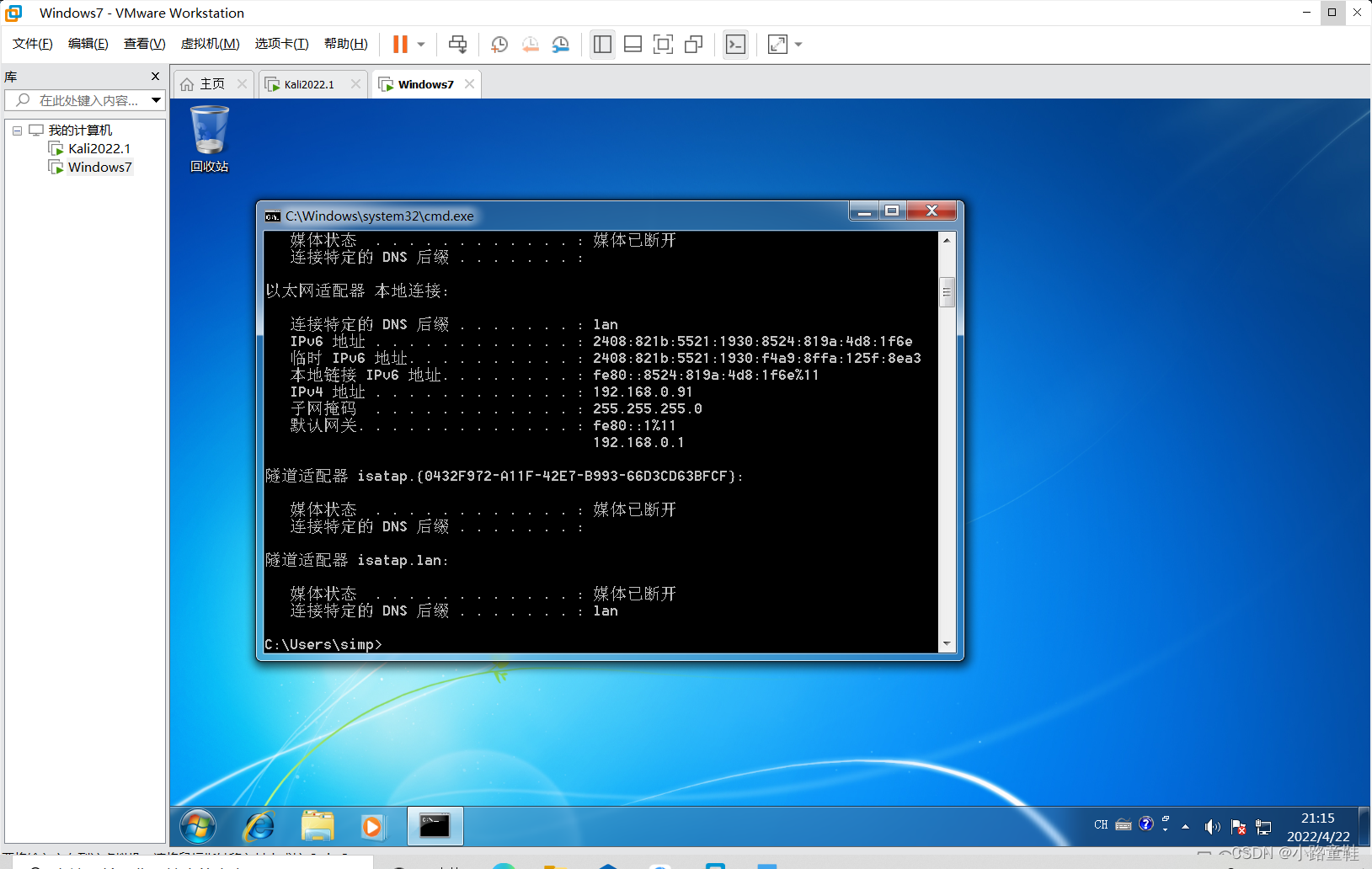This screenshot has width=1372, height=869.
Task: Click the cmd scrollbar down arrow
Action: tap(947, 644)
